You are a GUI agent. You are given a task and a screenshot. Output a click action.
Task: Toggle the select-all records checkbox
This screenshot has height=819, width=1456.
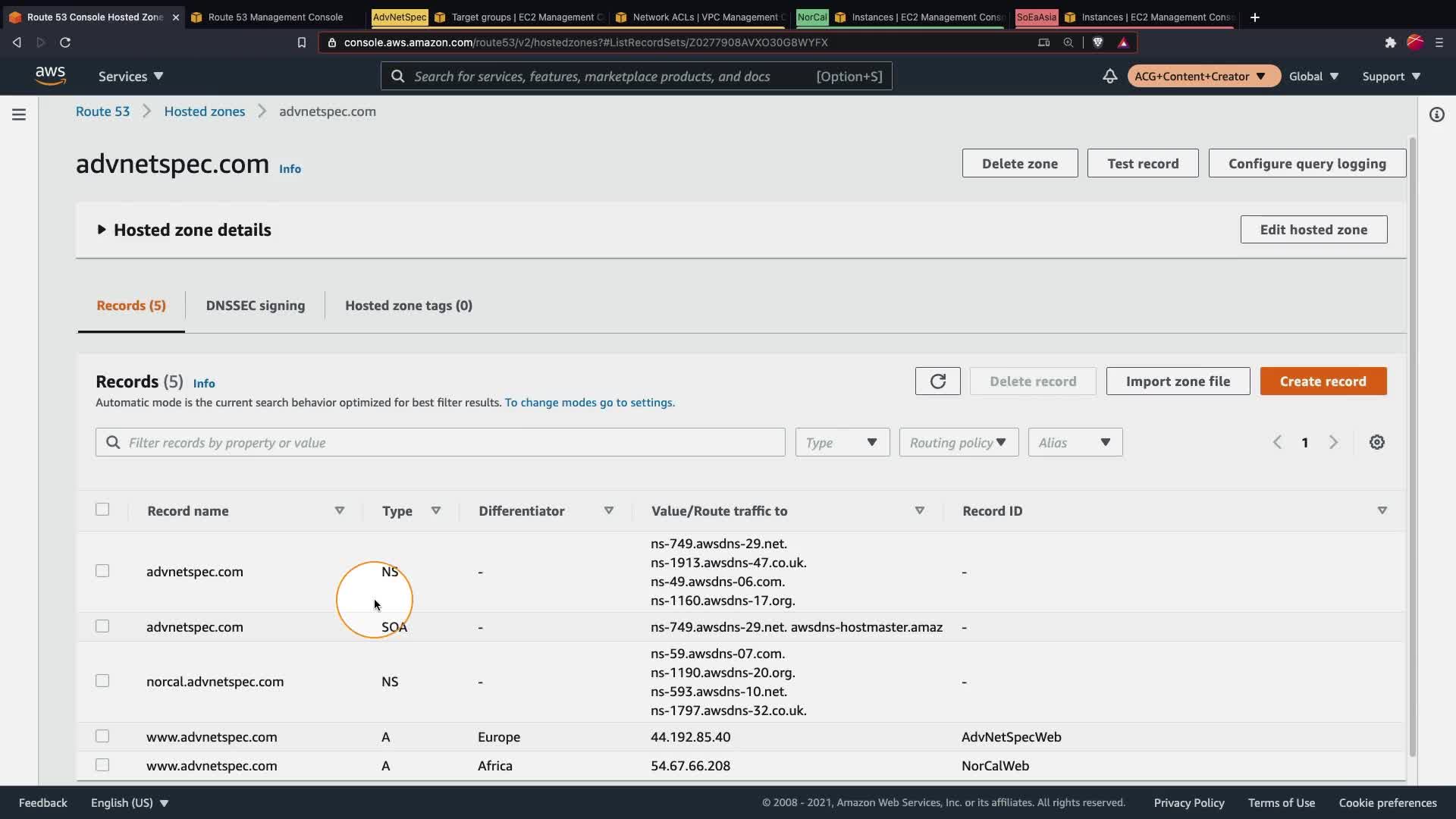tap(102, 510)
